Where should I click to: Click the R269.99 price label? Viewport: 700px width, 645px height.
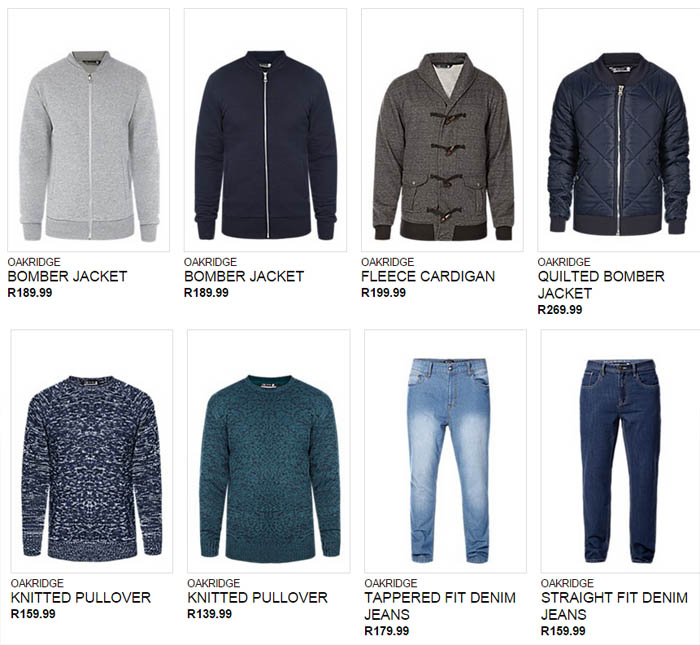[x=560, y=310]
